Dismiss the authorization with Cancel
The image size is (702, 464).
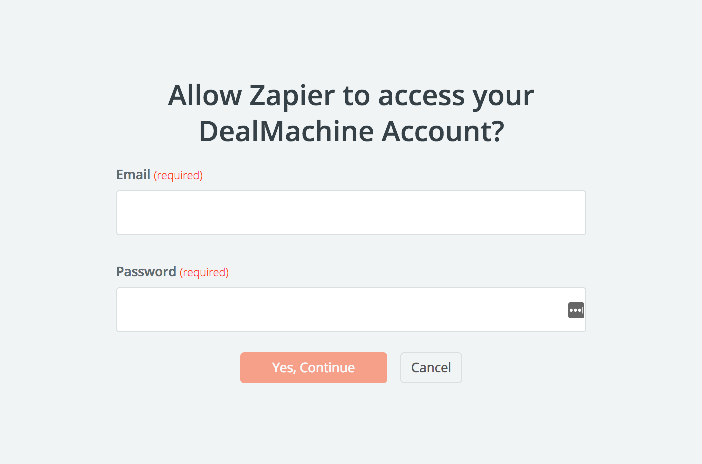pos(431,367)
